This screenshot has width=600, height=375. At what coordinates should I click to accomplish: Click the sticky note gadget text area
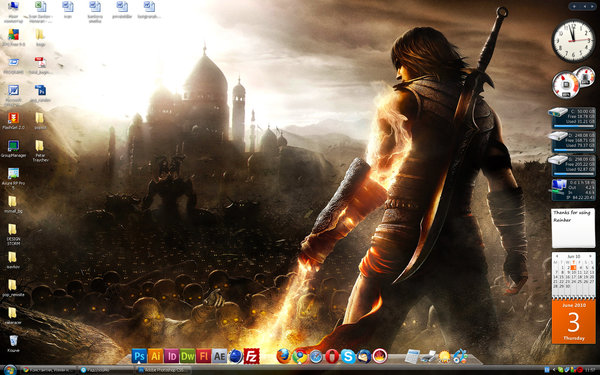coord(573,228)
